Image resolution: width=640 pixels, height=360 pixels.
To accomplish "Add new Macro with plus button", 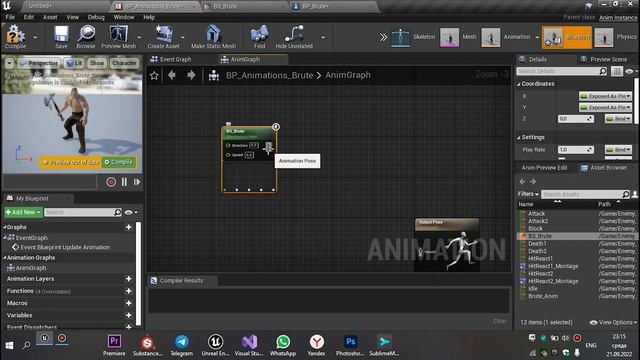I will (129, 303).
